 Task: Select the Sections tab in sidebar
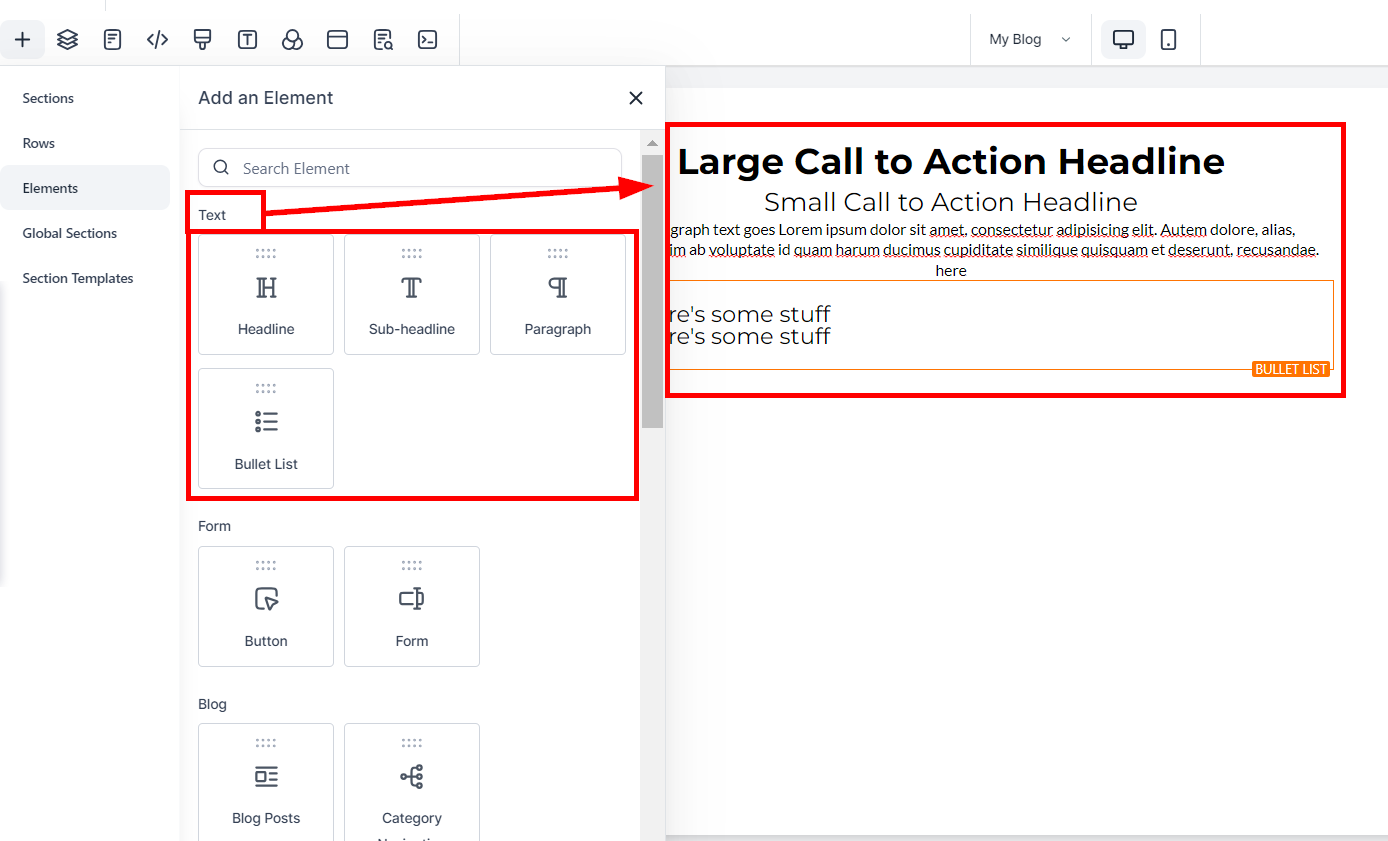click(48, 98)
